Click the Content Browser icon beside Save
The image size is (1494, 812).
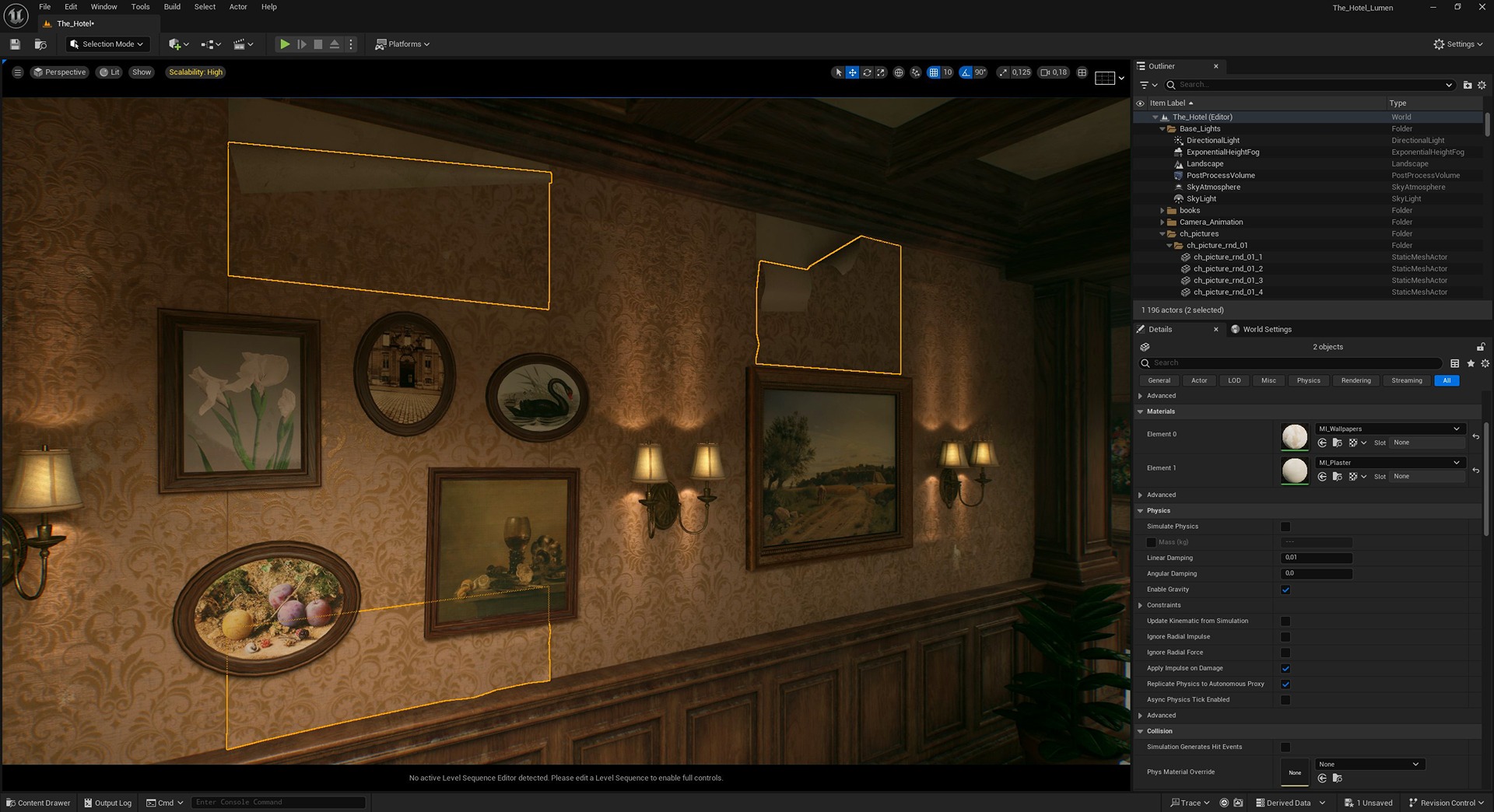point(40,44)
